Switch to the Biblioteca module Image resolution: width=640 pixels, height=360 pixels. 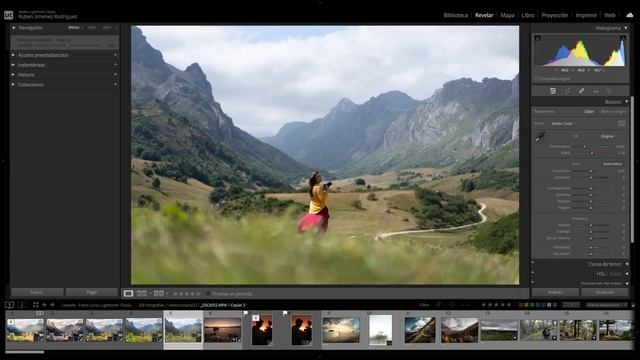[456, 15]
